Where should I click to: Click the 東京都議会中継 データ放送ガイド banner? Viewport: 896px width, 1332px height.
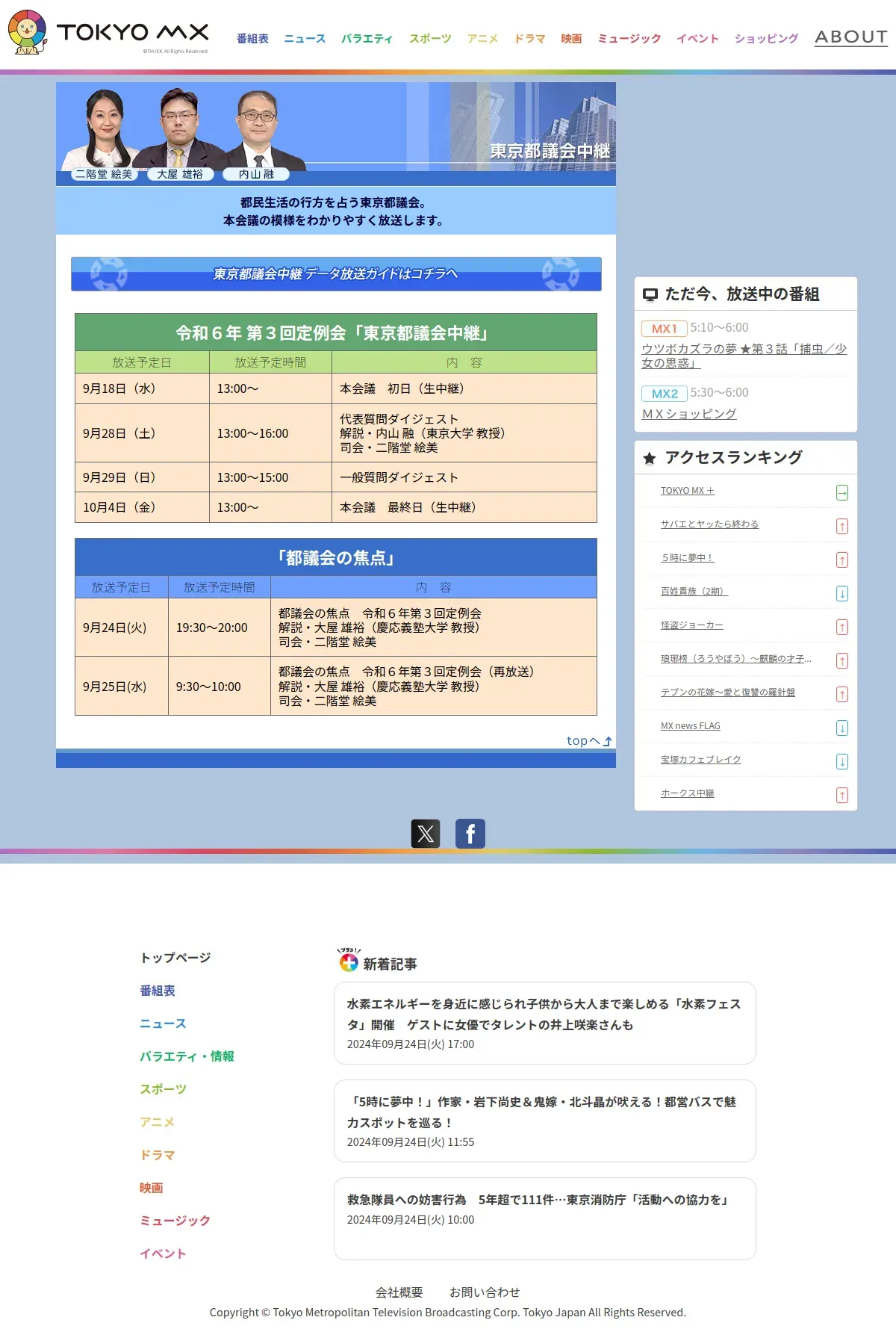pos(336,274)
